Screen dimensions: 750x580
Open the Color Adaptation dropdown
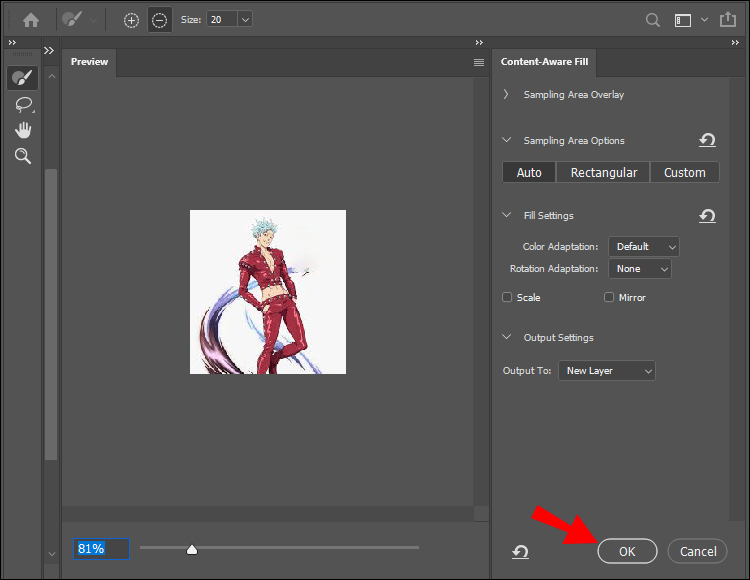[643, 246]
